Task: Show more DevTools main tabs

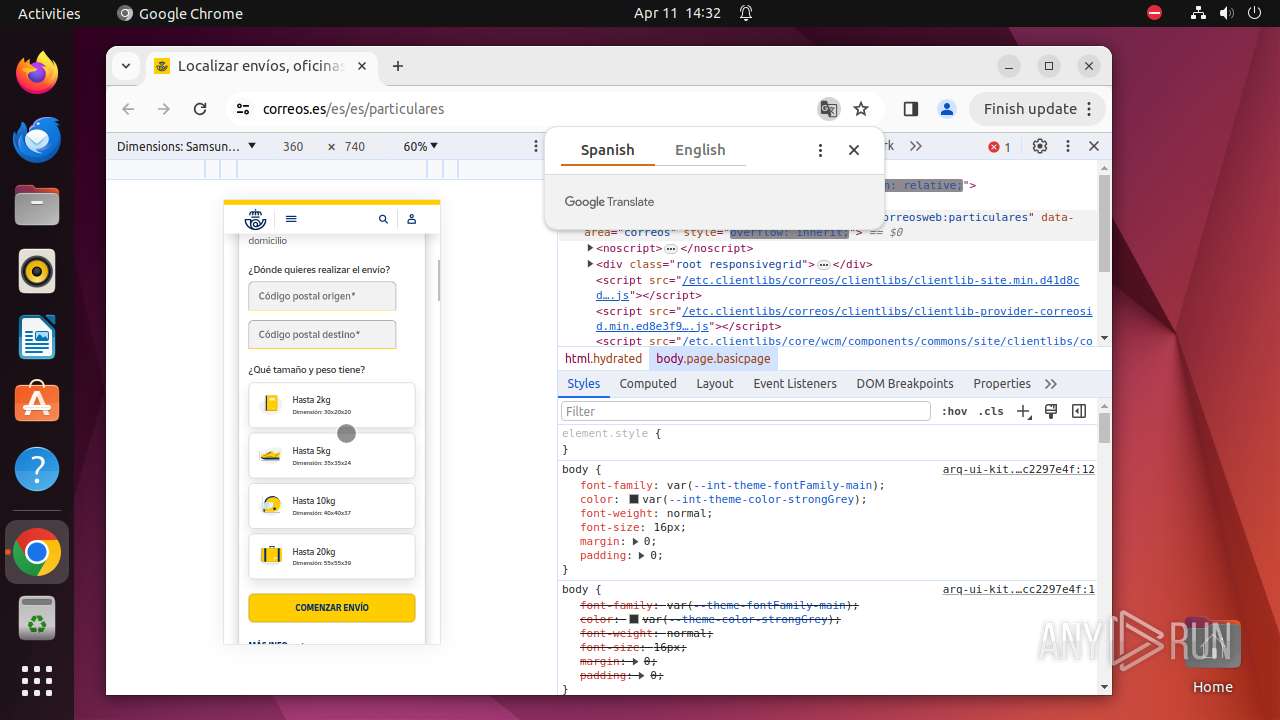Action: pyautogui.click(x=916, y=146)
